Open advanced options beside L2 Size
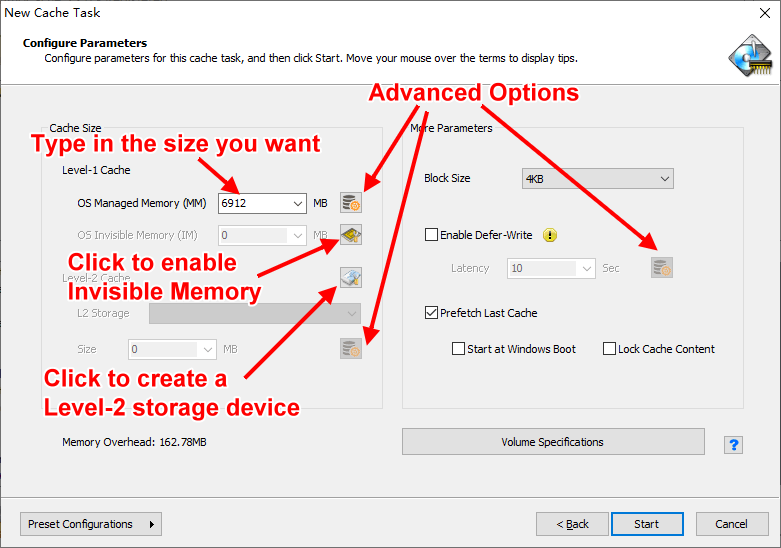Image resolution: width=781 pixels, height=548 pixels. click(351, 349)
